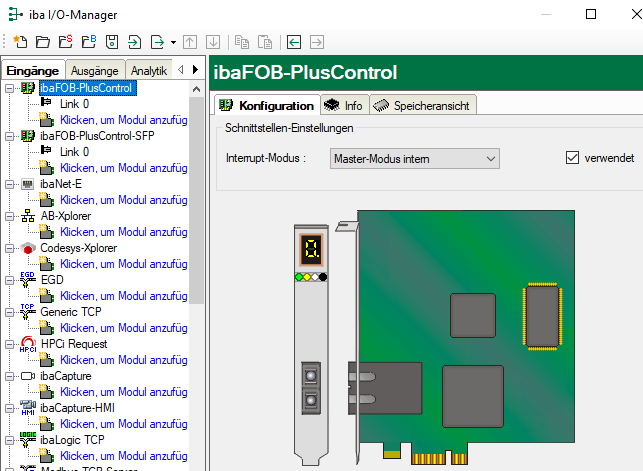643x471 pixels.
Task: Click the new project toolbar icon
Action: (x=20, y=42)
